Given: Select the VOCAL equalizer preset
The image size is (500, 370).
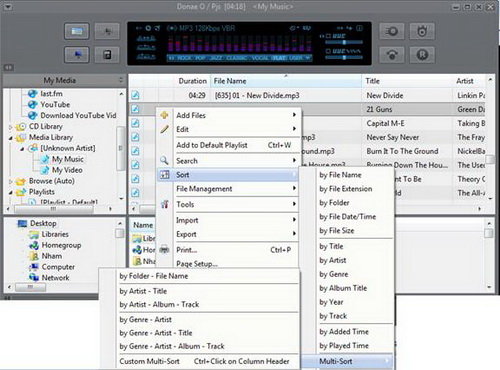Looking at the screenshot, I should point(260,58).
